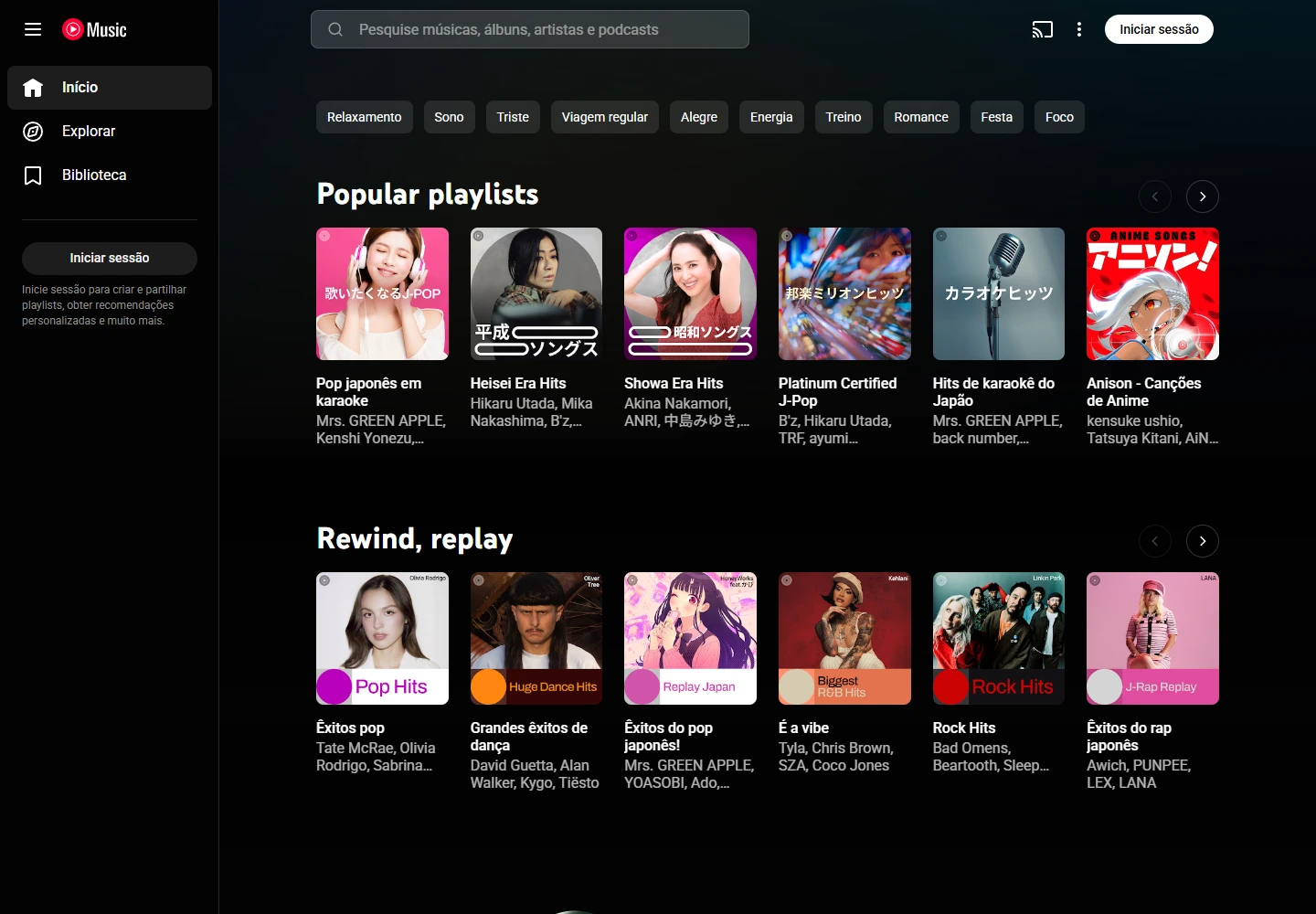Click Êxitos do pop japonês! title

coord(668,737)
